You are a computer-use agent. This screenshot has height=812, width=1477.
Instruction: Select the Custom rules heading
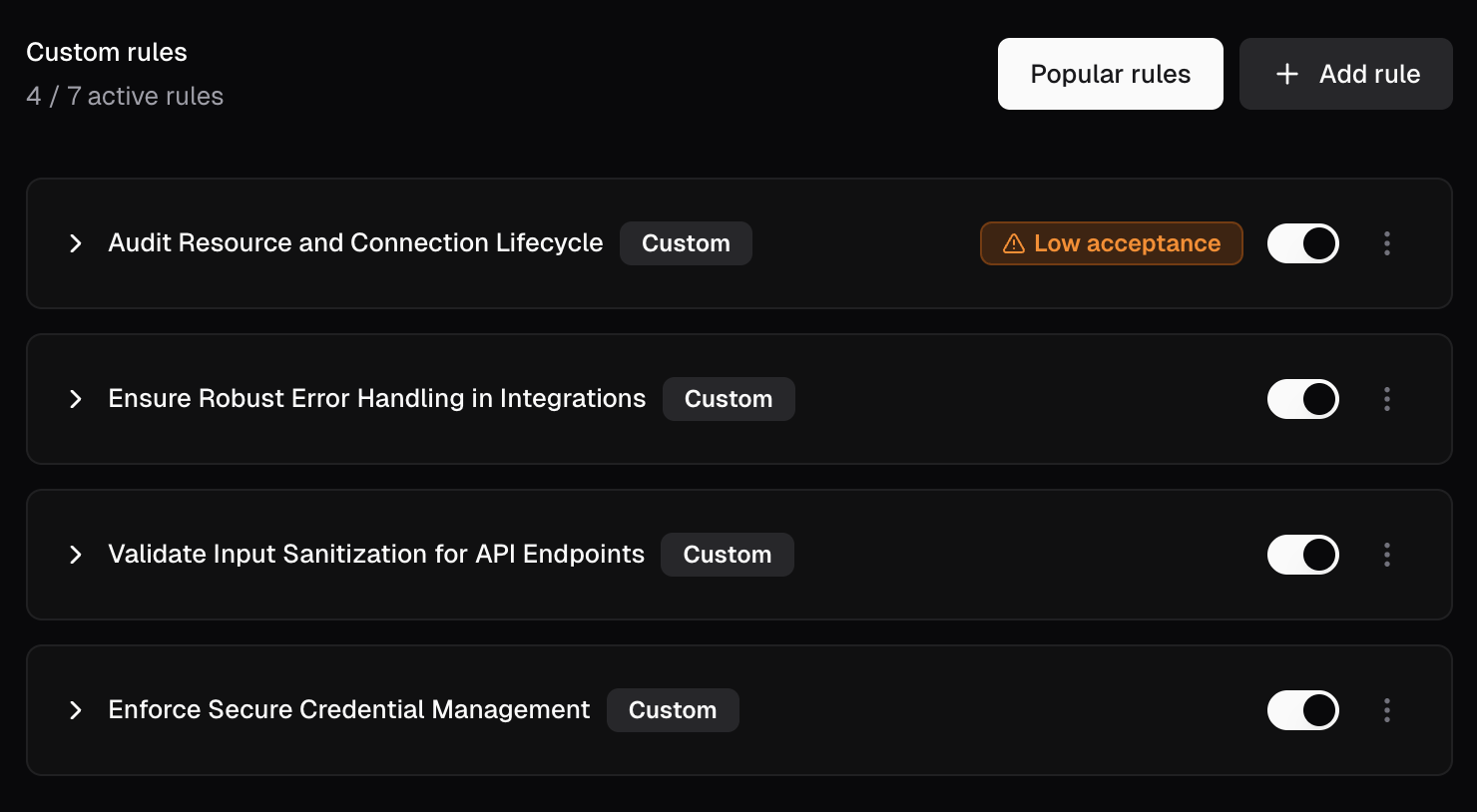point(107,51)
